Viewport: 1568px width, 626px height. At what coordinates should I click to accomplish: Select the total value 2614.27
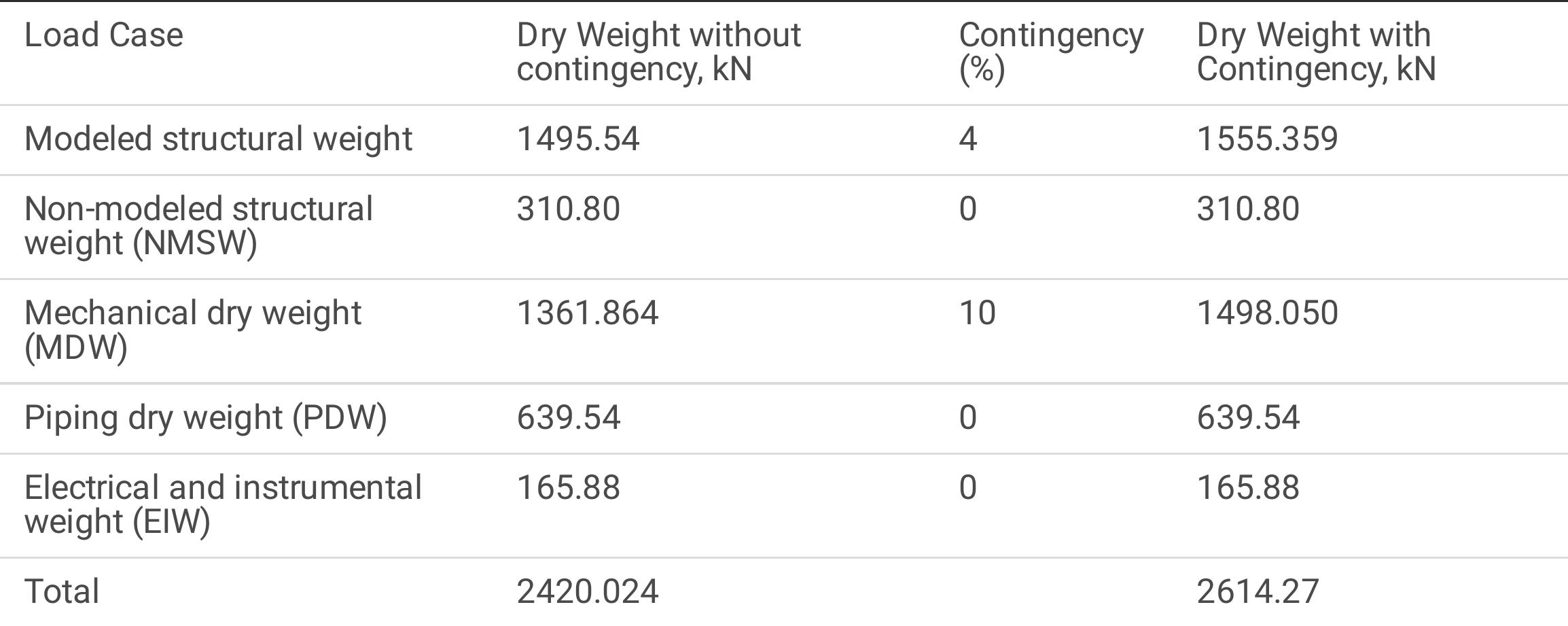tap(1257, 591)
